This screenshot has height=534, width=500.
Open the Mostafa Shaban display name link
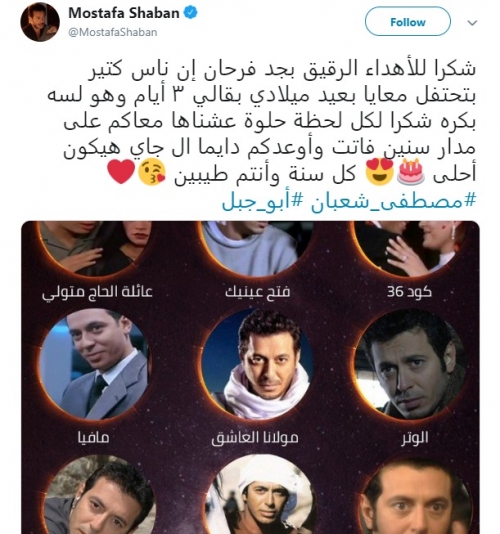[x=124, y=13]
